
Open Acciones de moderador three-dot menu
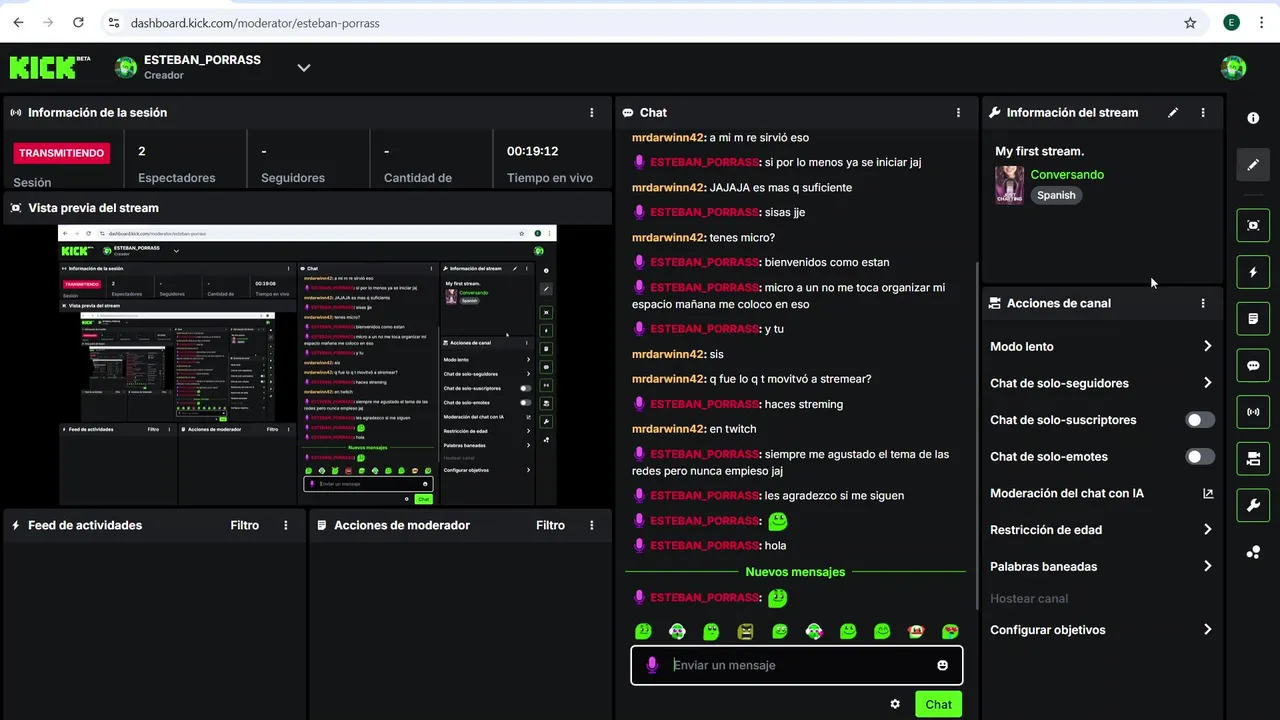pos(592,525)
